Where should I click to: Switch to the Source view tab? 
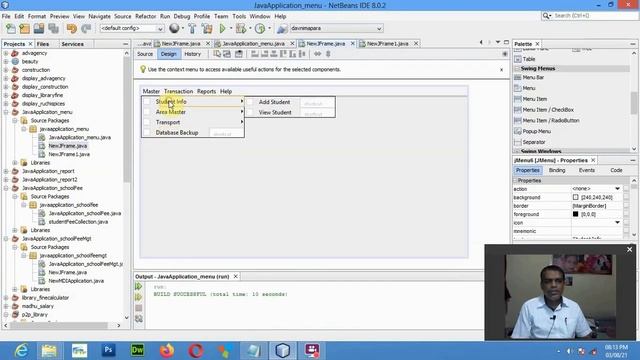[145, 54]
